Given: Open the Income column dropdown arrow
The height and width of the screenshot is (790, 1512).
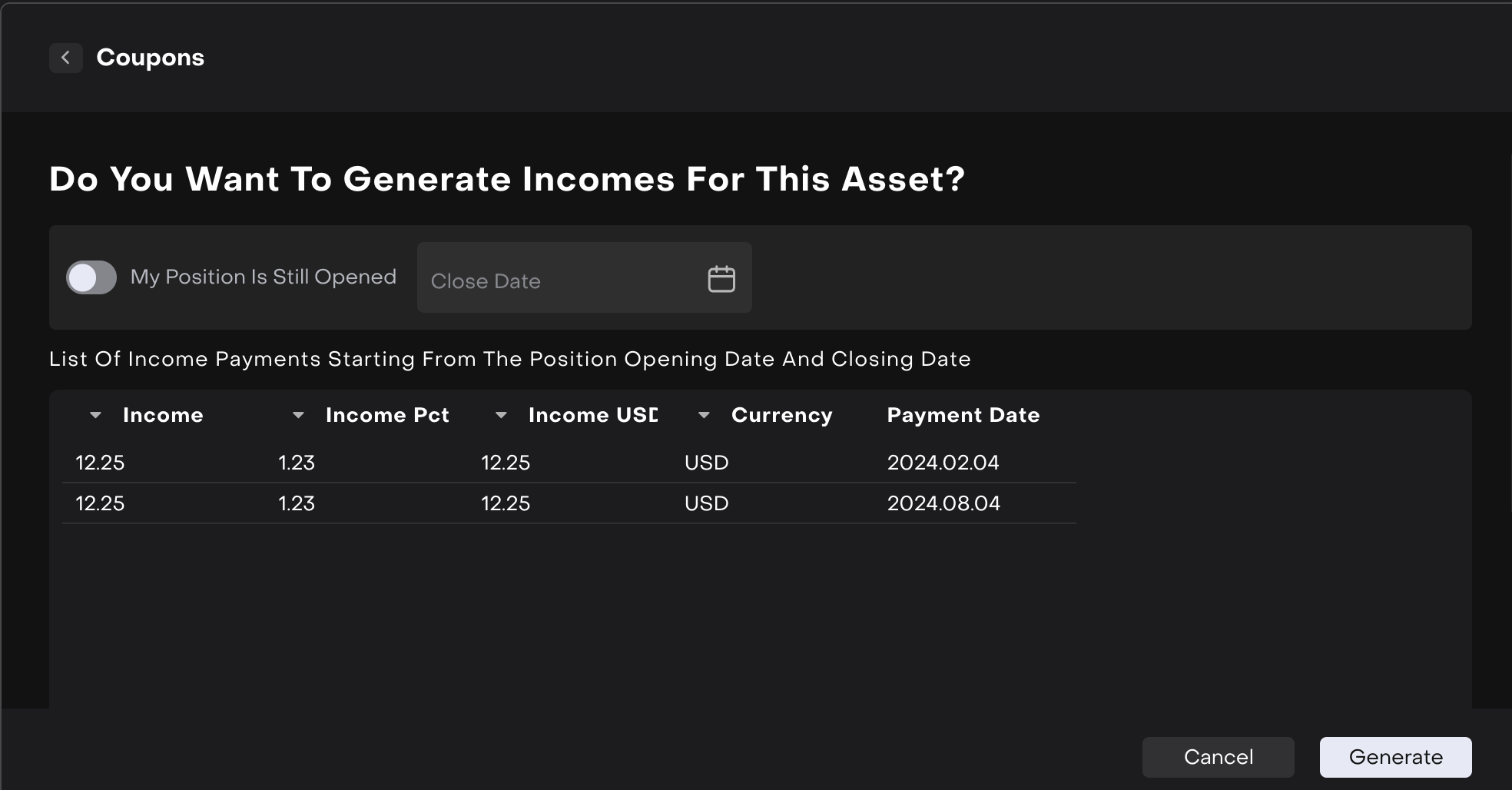Looking at the screenshot, I should [x=95, y=415].
